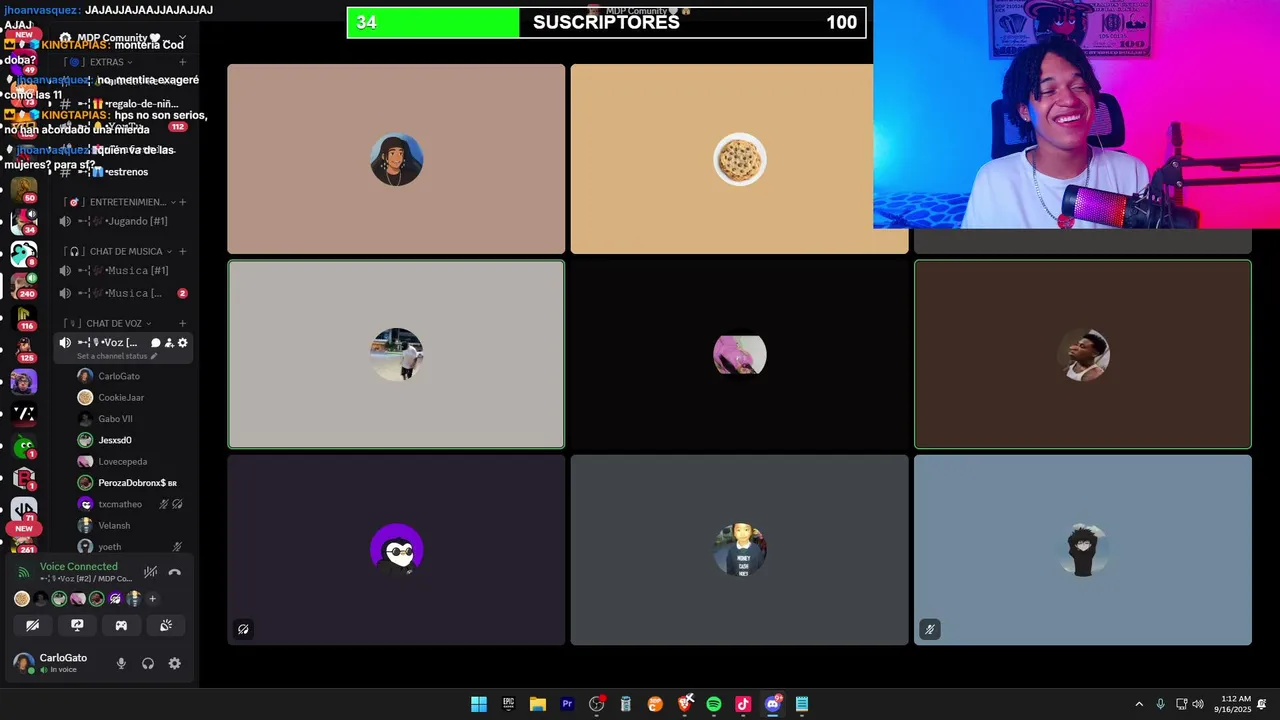Switch to Discord taskbar icon
The width and height of the screenshot is (1280, 720).
click(772, 704)
